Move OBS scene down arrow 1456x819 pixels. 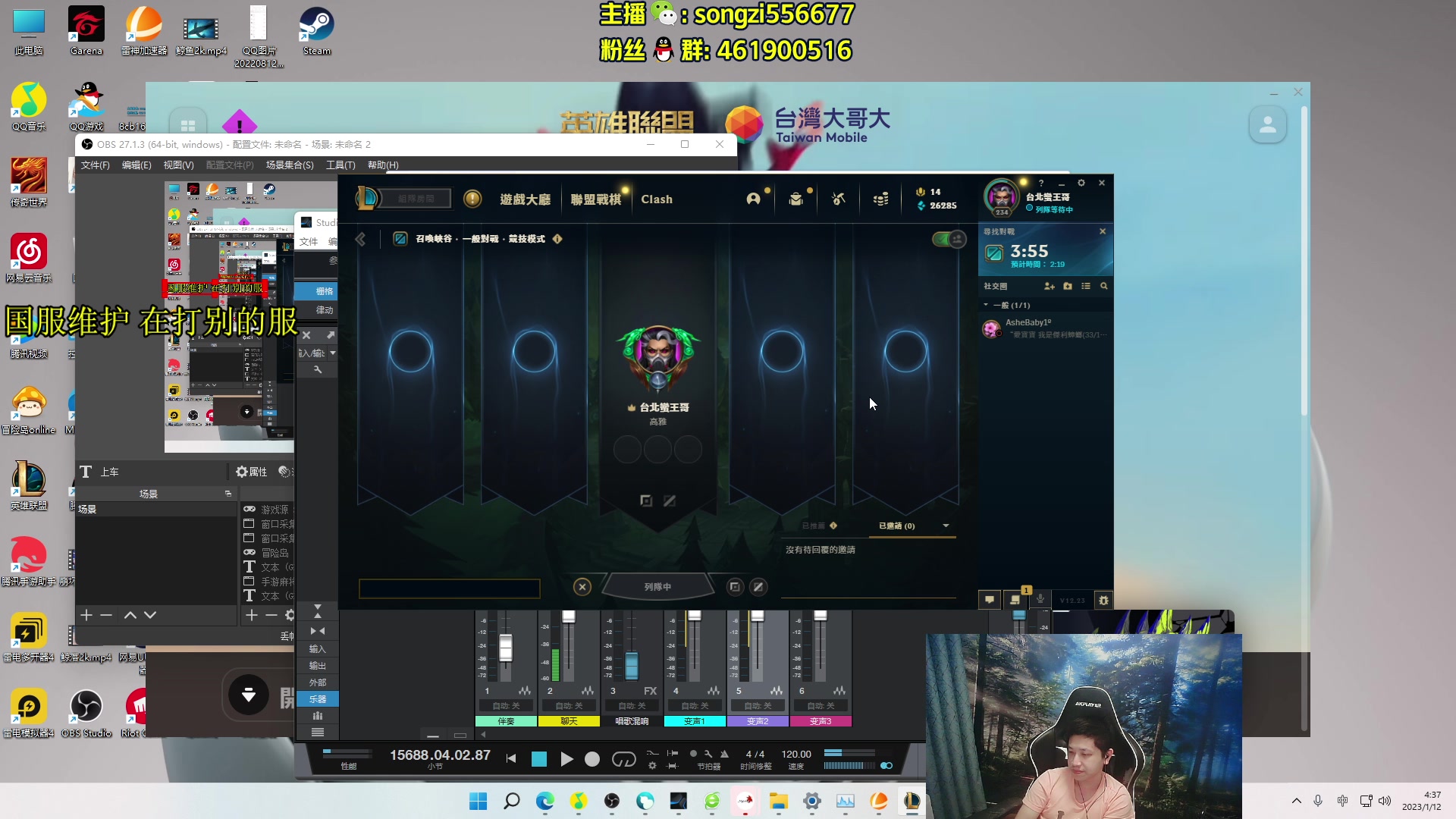pyautogui.click(x=150, y=615)
